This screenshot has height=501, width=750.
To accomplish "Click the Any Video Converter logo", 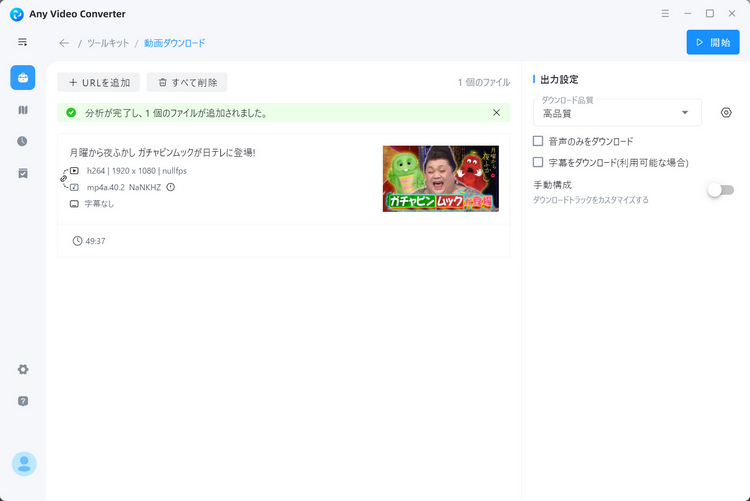I will pyautogui.click(x=17, y=14).
